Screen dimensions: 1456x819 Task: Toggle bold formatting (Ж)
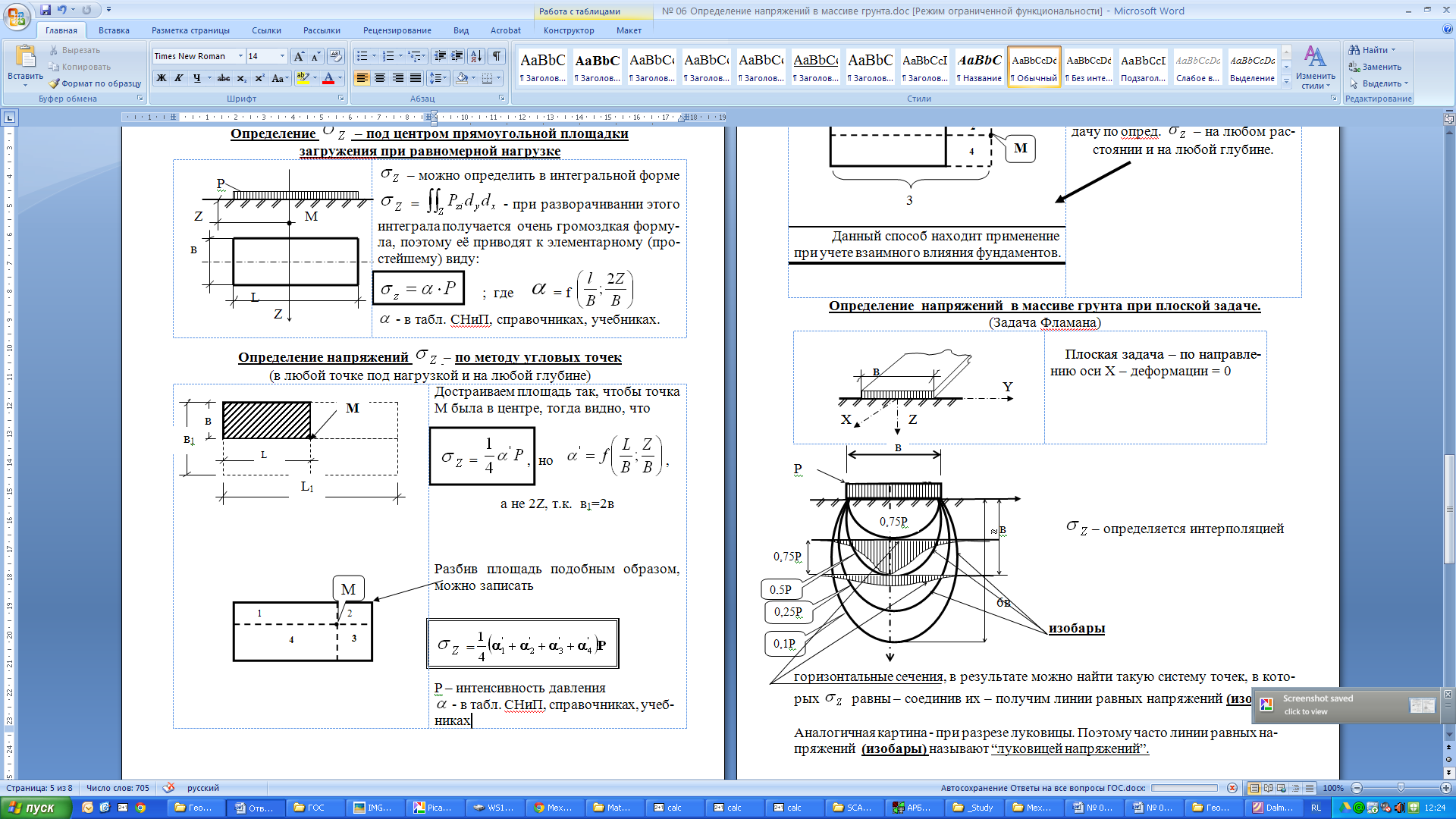[162, 78]
